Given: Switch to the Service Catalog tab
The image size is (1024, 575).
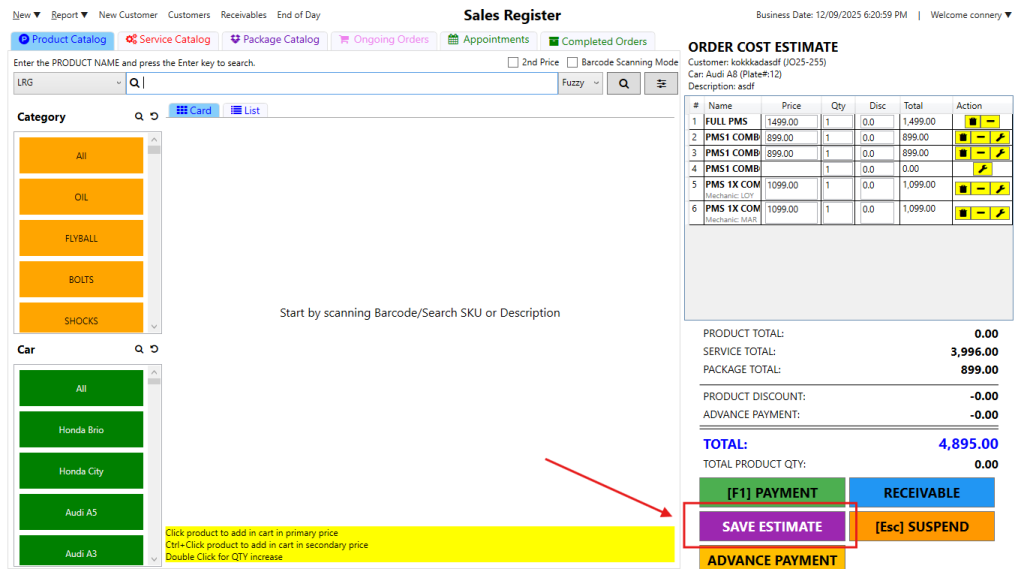Looking at the screenshot, I should click(x=168, y=40).
